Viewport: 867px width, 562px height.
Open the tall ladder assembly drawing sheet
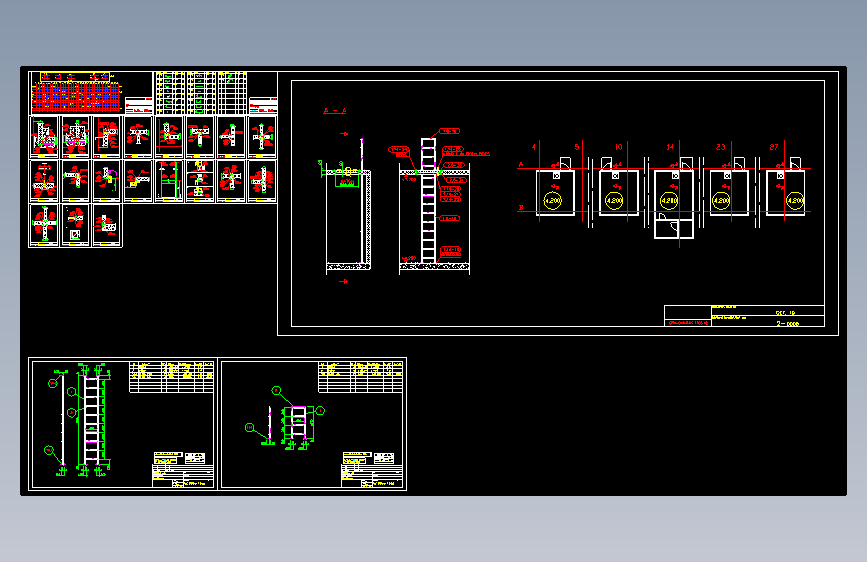(x=123, y=424)
